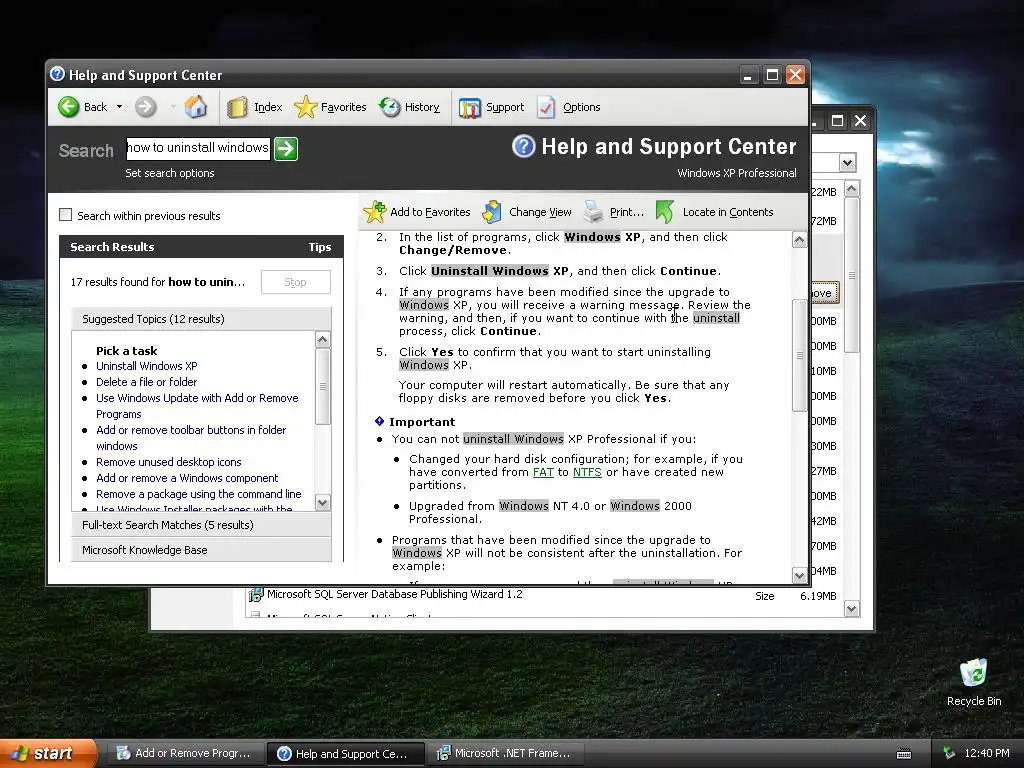Click the Print printer icon
The height and width of the screenshot is (768, 1024).
(x=593, y=212)
